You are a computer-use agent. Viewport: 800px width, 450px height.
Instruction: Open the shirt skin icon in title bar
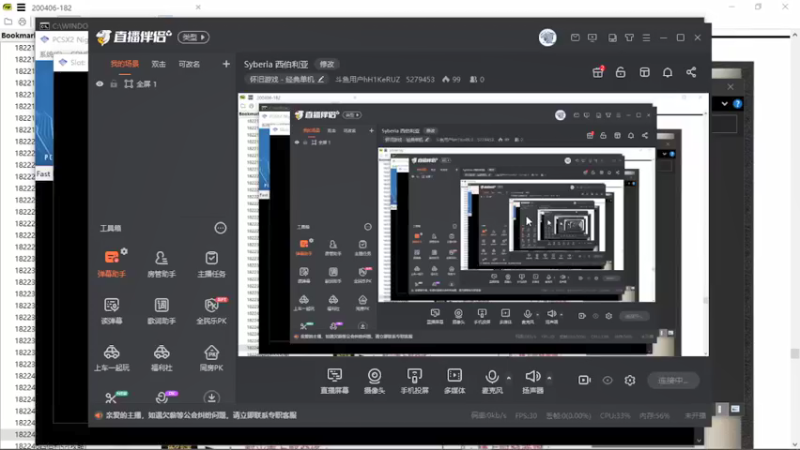629,38
